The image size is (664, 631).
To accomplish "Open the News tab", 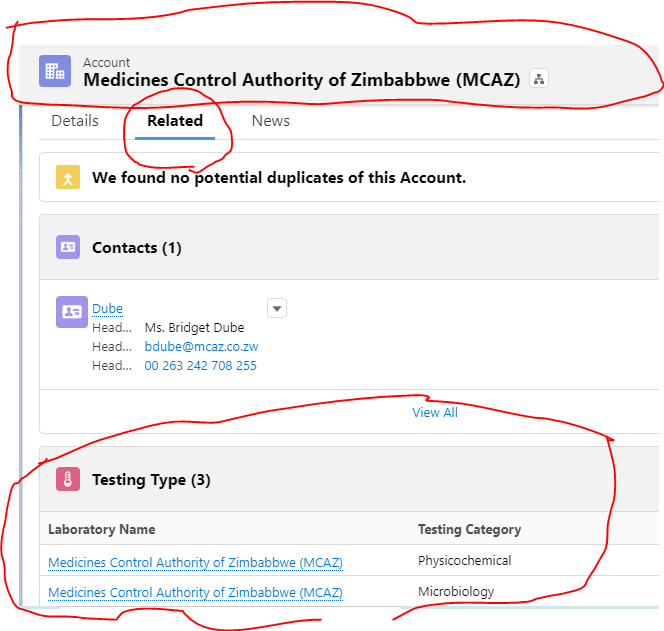I will click(271, 121).
